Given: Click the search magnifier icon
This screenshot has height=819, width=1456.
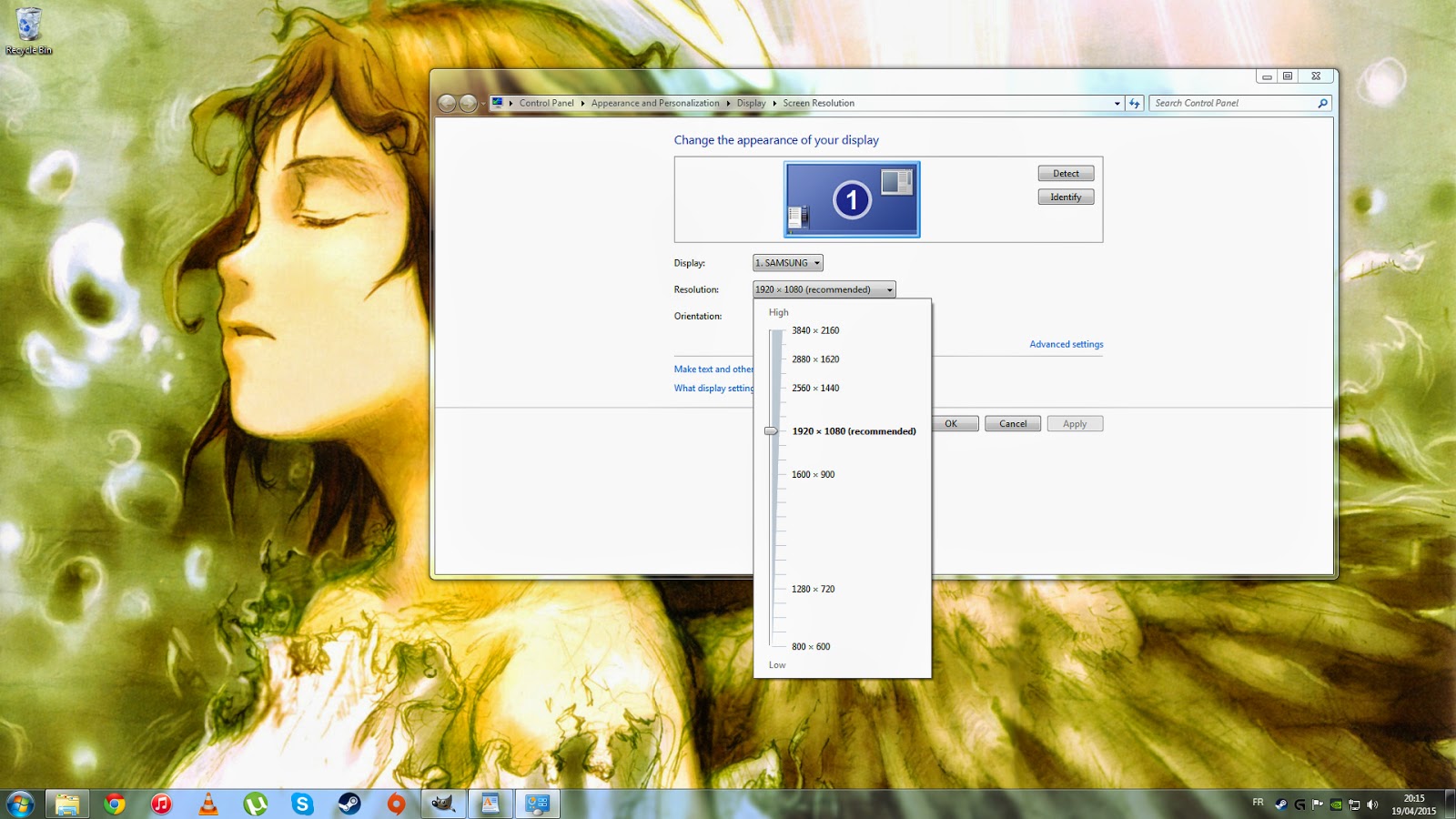Looking at the screenshot, I should (x=1322, y=104).
